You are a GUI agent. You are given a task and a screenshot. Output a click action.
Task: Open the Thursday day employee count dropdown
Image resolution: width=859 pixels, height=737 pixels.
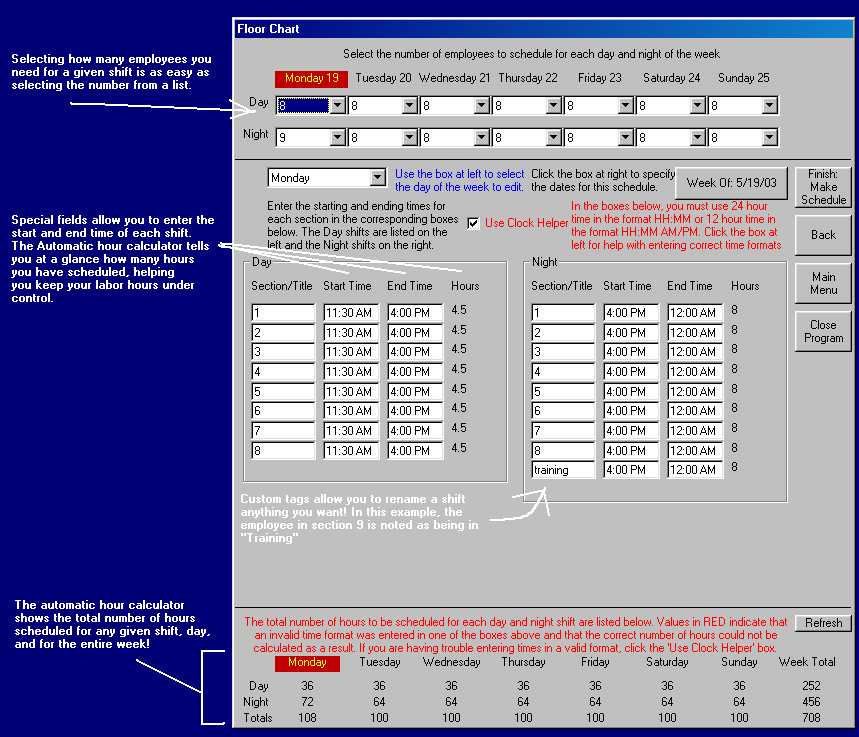tap(553, 105)
